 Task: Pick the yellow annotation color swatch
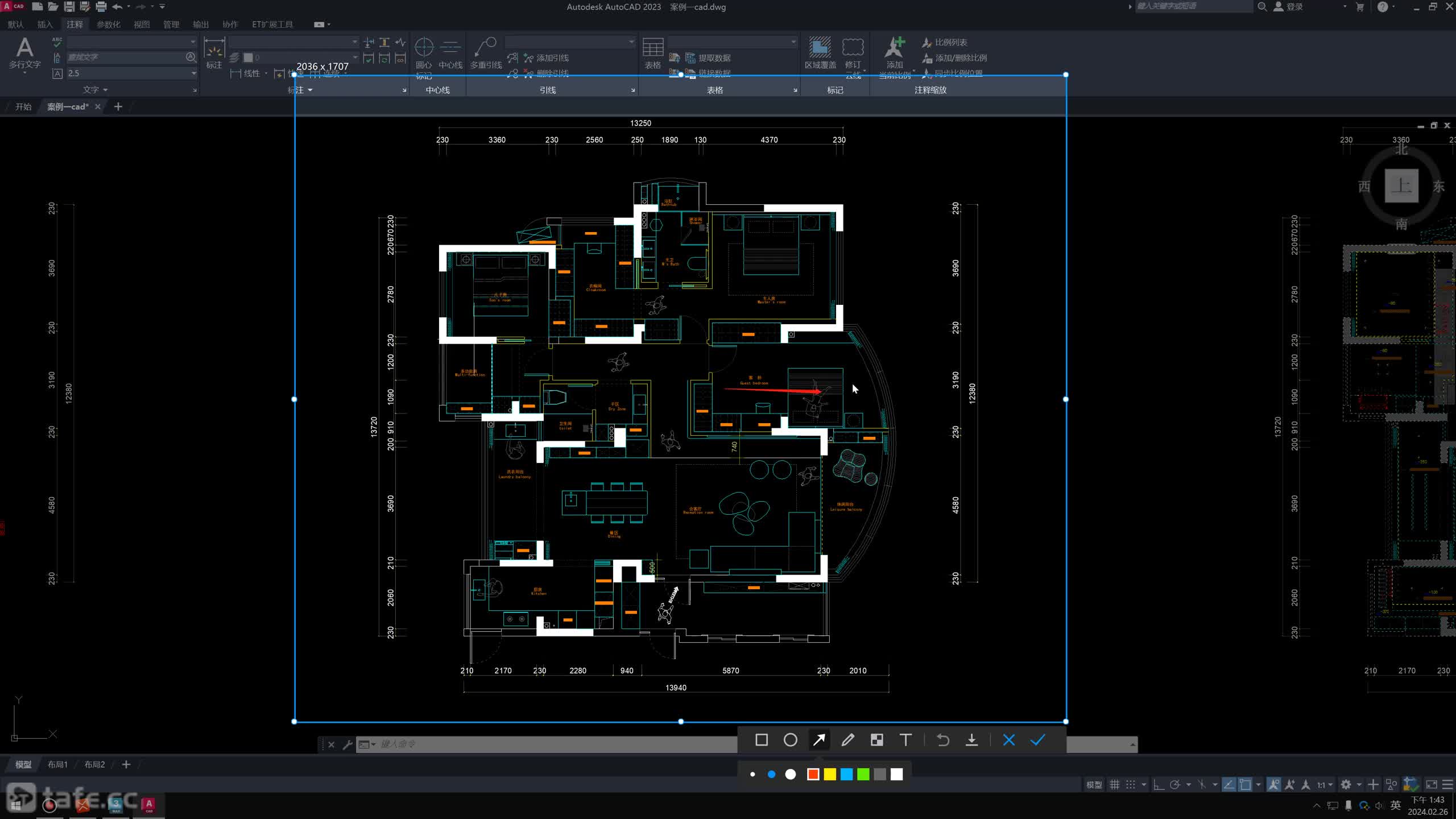(830, 774)
